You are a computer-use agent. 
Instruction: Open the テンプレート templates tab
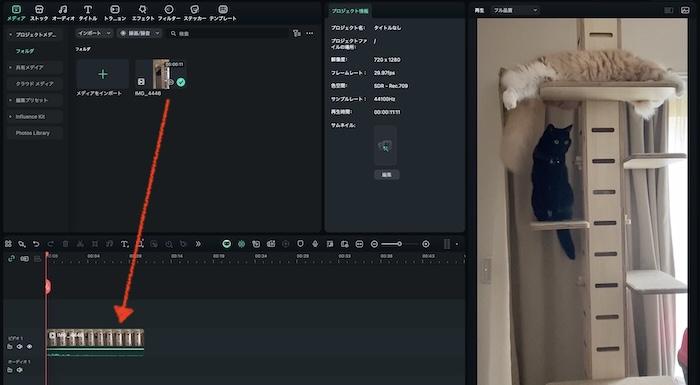(223, 13)
